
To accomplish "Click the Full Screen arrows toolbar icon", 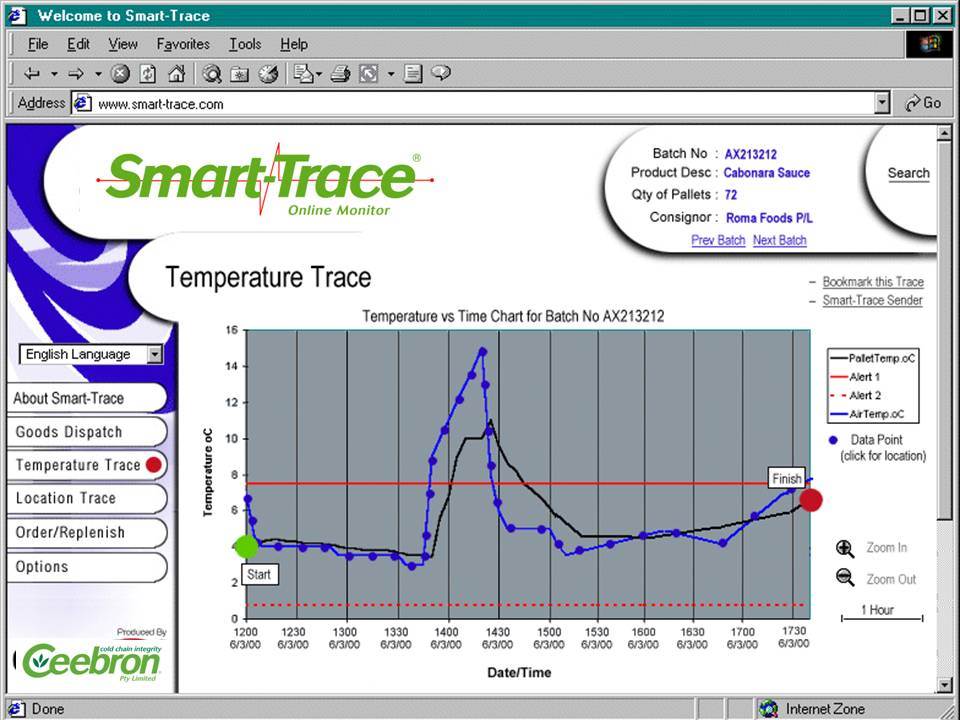I will (369, 74).
